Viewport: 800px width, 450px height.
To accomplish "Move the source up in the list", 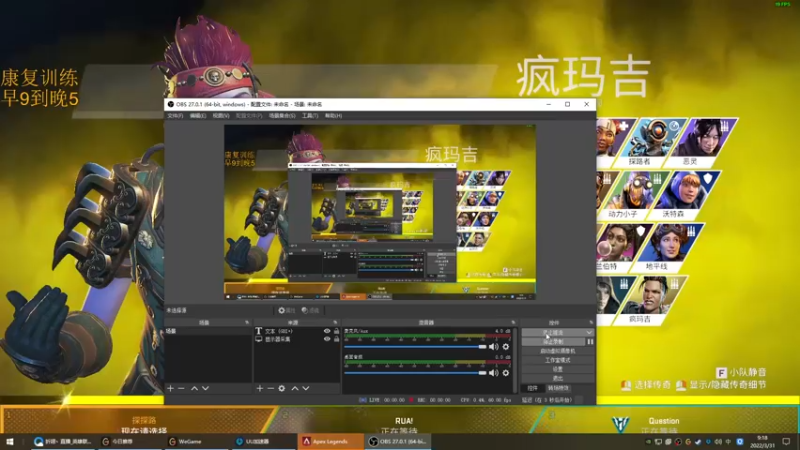I will (x=295, y=388).
